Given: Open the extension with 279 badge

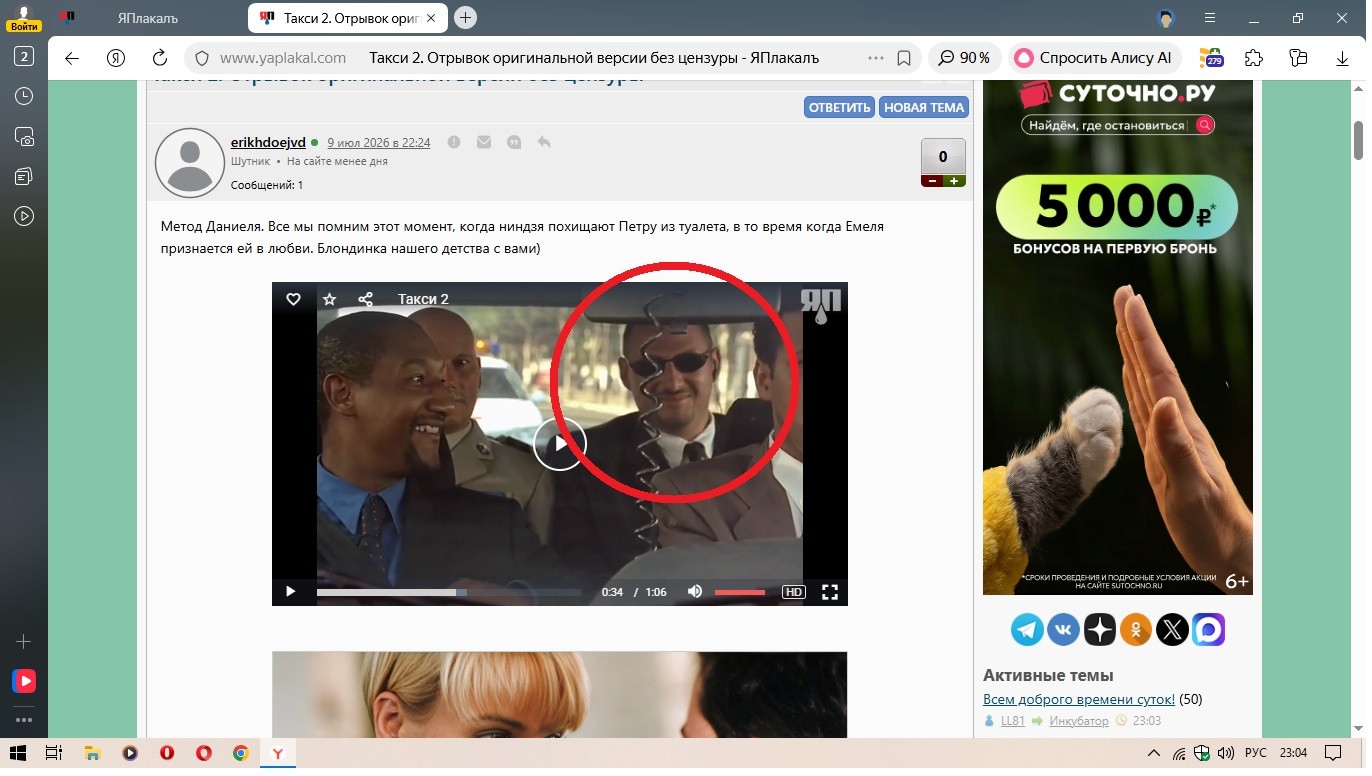Looking at the screenshot, I should 1212,58.
